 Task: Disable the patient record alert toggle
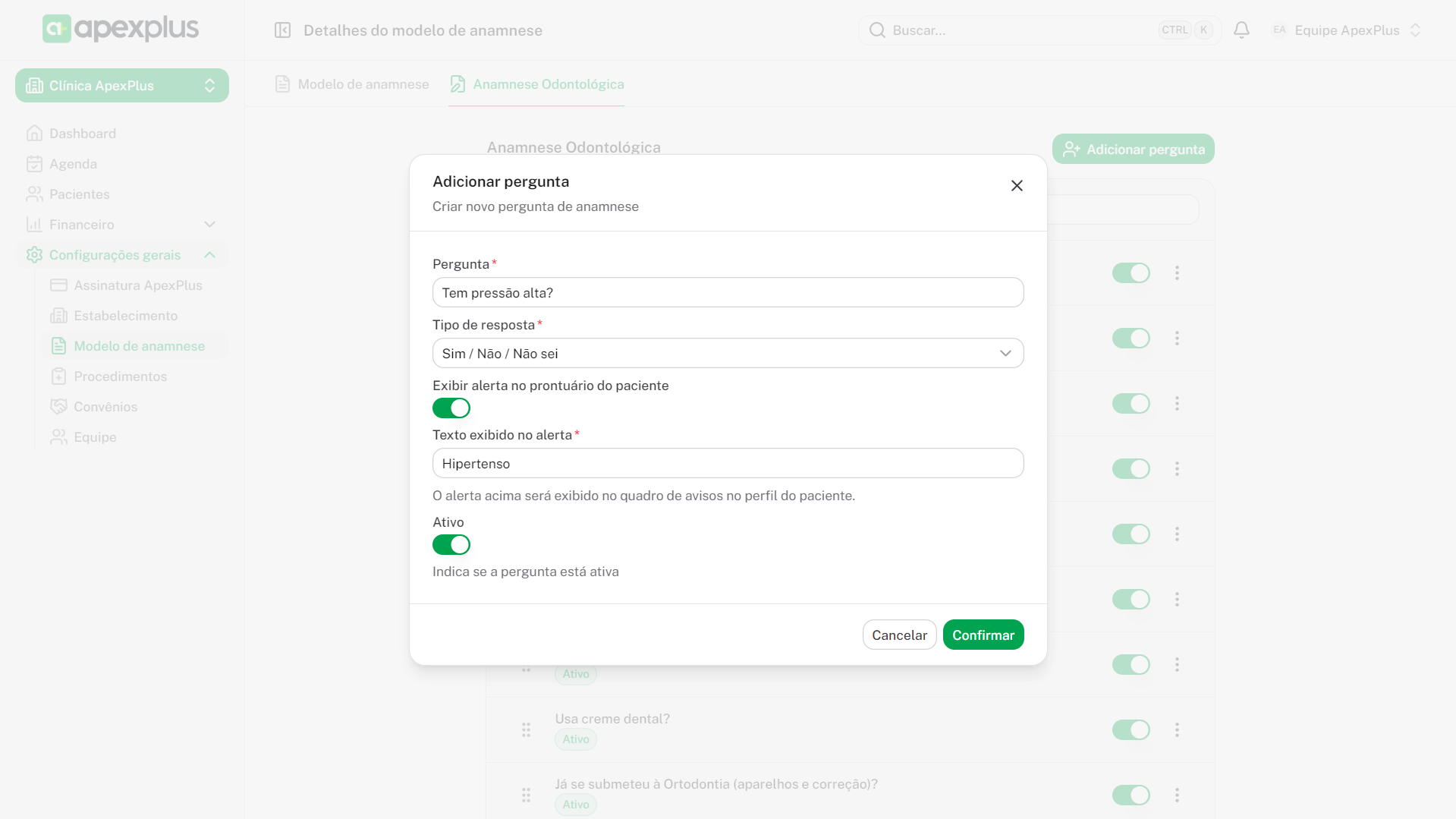point(451,408)
